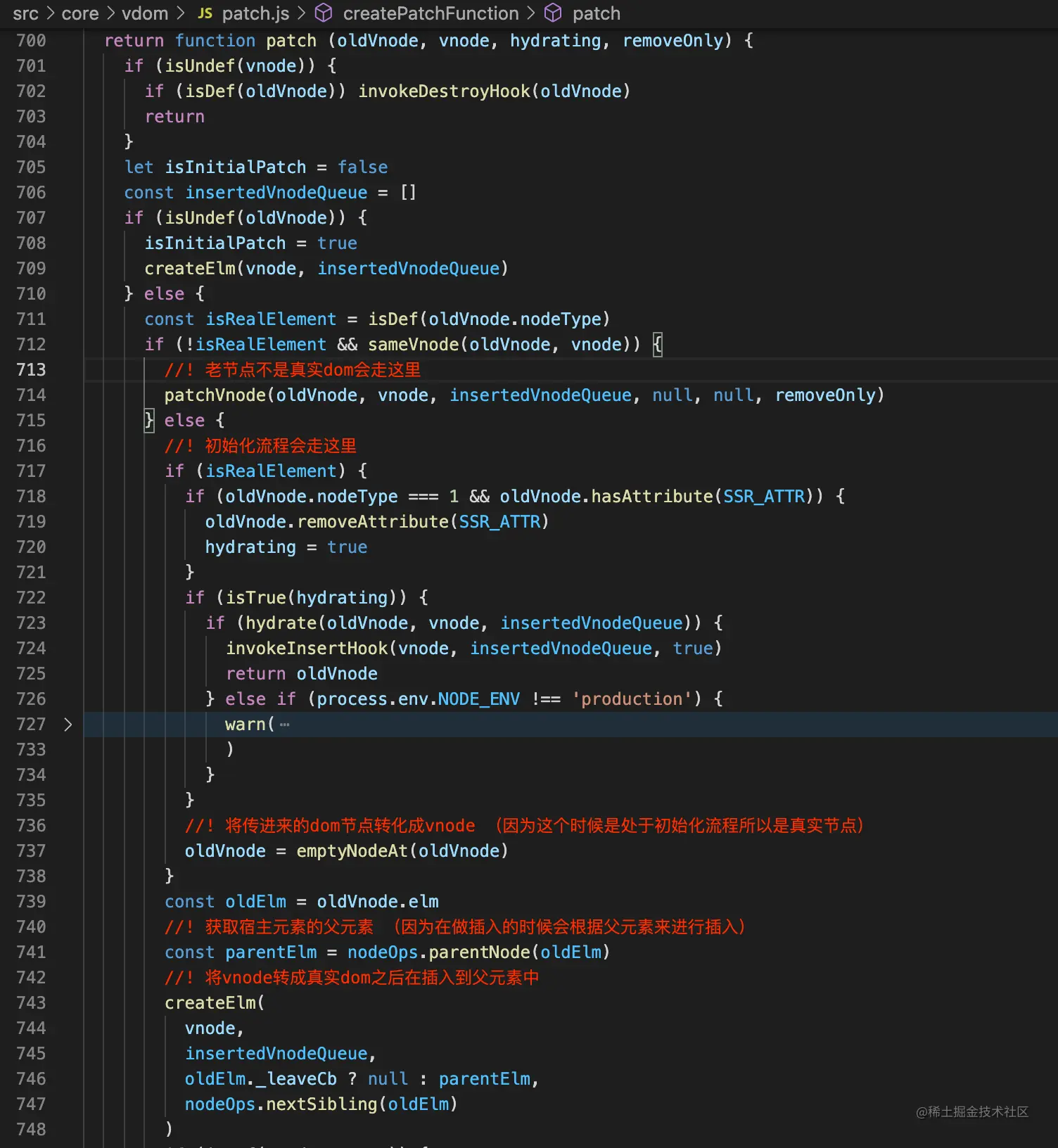Click 'sameVnode' on line 712

click(414, 345)
